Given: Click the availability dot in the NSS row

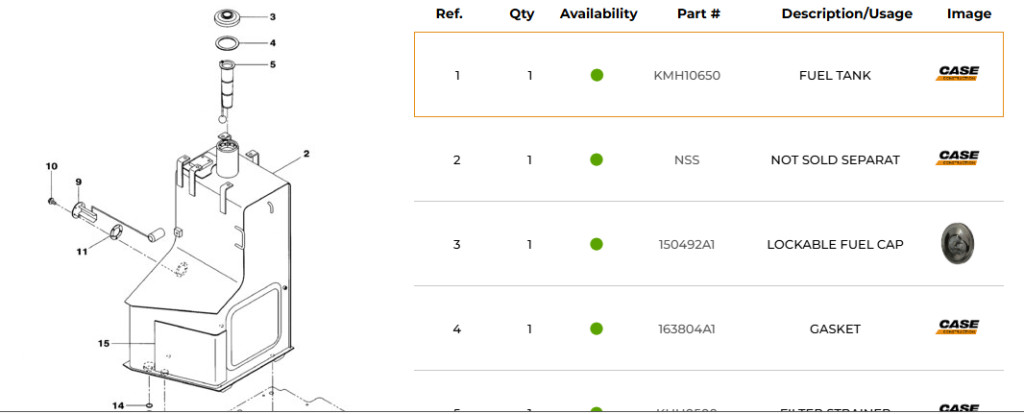Looking at the screenshot, I should [596, 159].
